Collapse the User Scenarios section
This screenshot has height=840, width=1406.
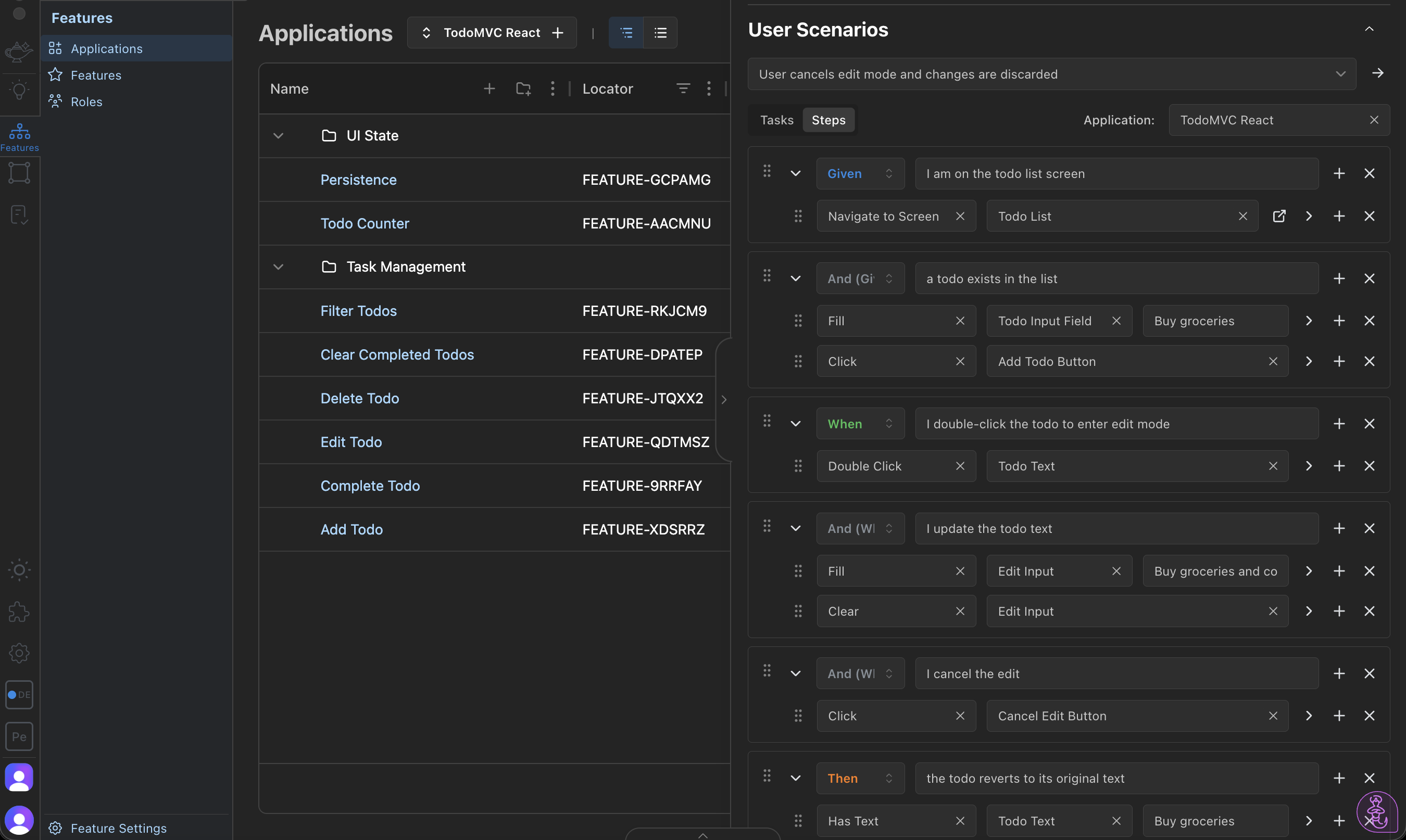[1369, 30]
